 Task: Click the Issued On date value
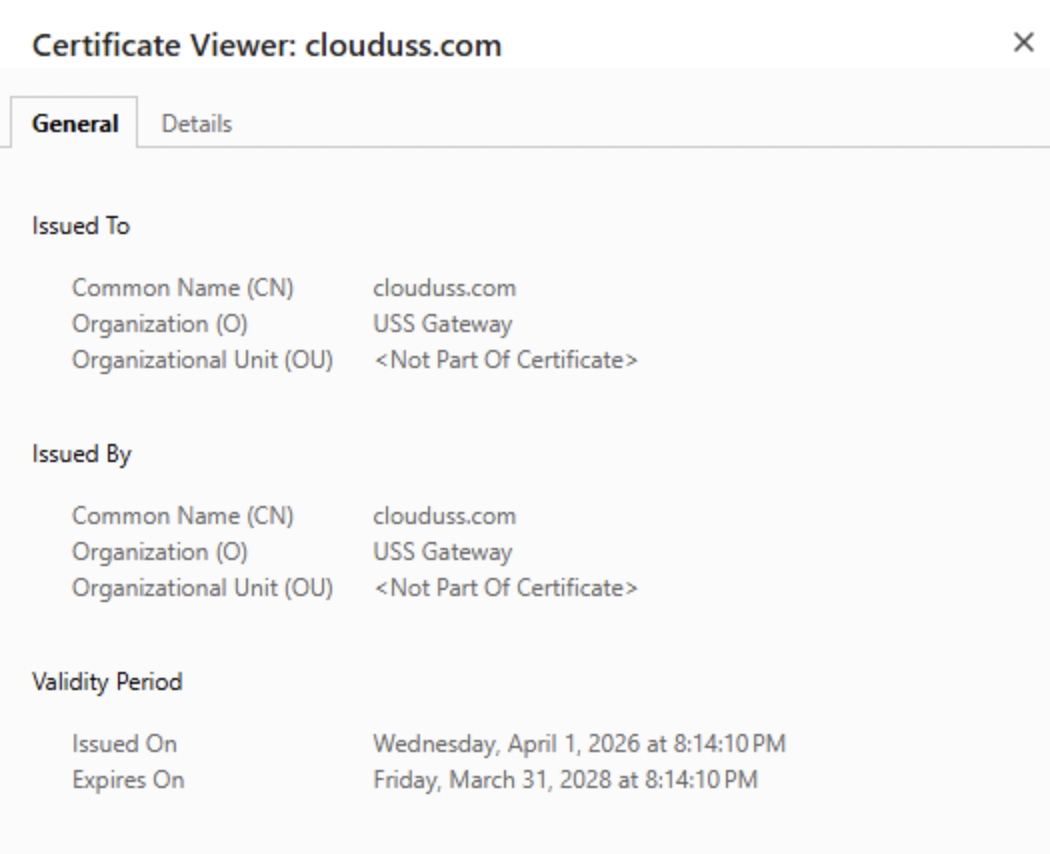coord(579,744)
